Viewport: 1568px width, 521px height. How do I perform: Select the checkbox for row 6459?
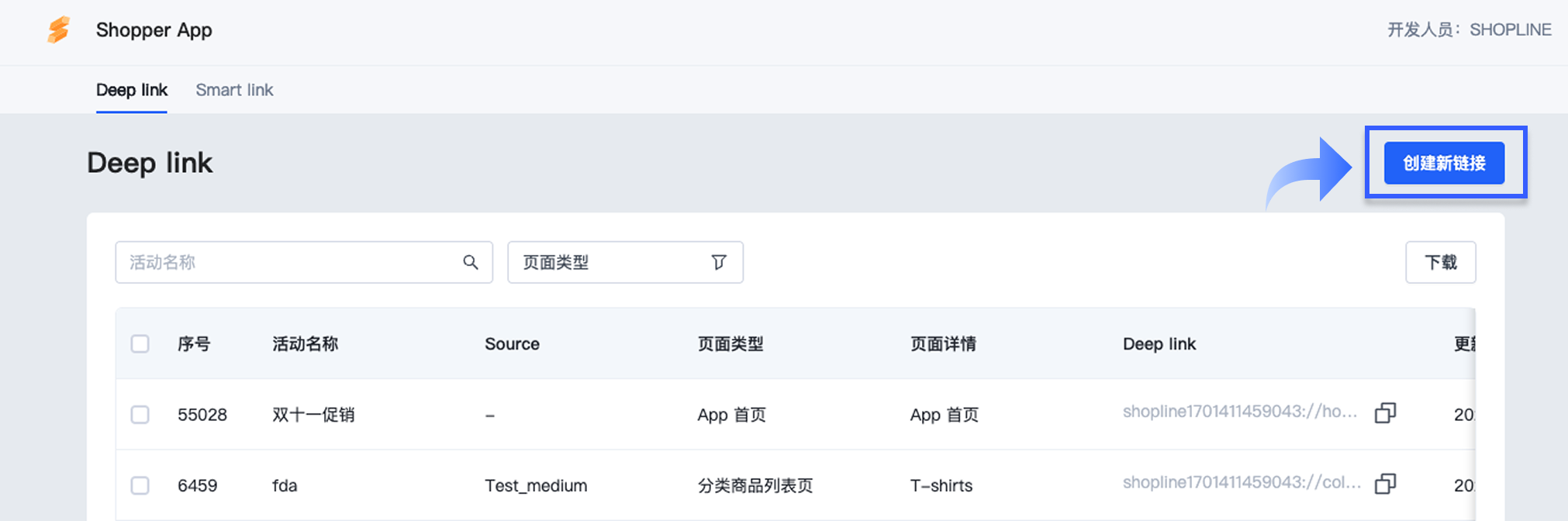point(140,485)
